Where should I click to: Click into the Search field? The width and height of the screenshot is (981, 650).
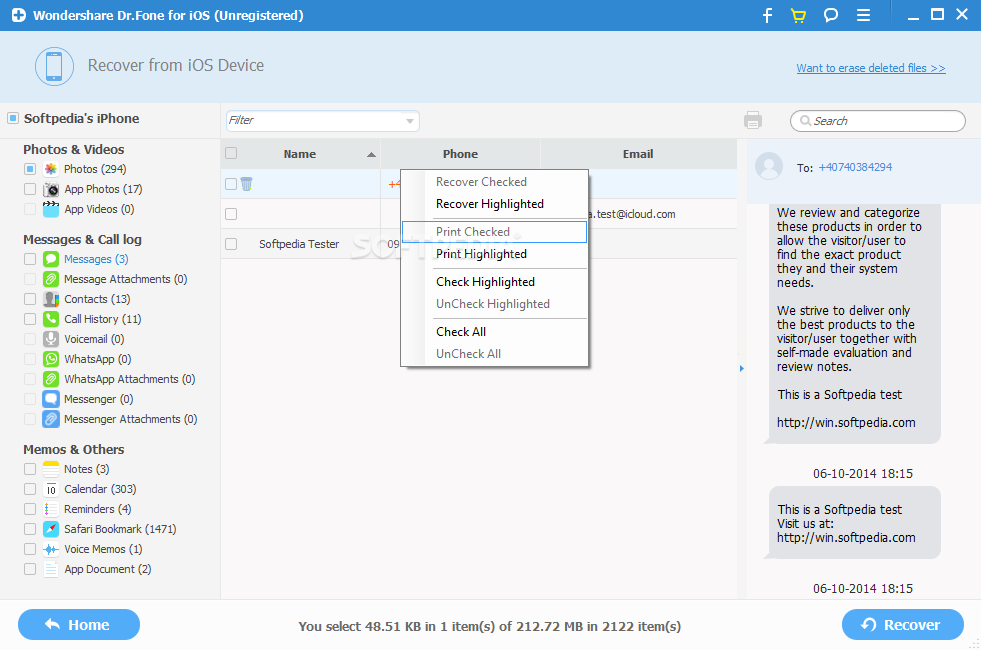point(878,121)
